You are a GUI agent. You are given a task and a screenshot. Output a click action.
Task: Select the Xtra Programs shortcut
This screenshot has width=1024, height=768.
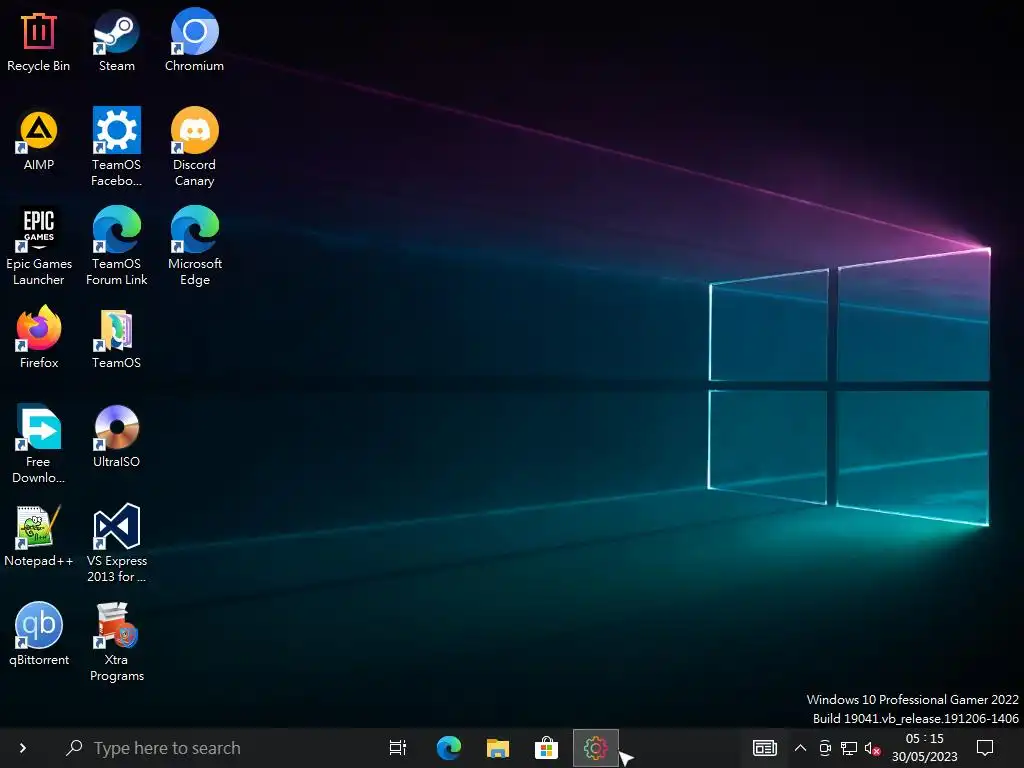116,642
